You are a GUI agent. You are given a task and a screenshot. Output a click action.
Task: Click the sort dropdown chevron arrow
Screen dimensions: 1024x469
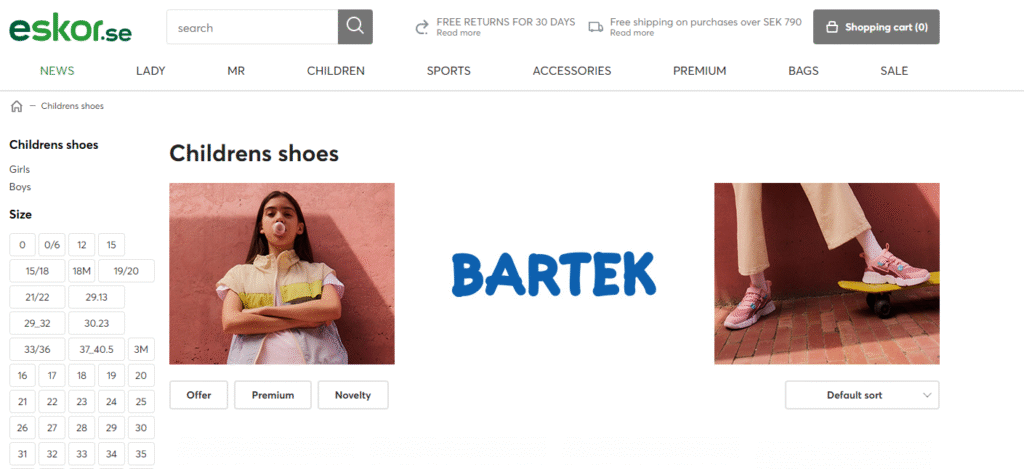pos(927,395)
